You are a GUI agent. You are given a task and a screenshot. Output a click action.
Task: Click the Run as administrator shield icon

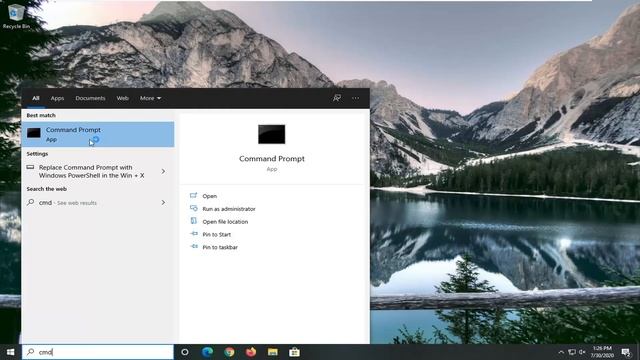click(193, 208)
